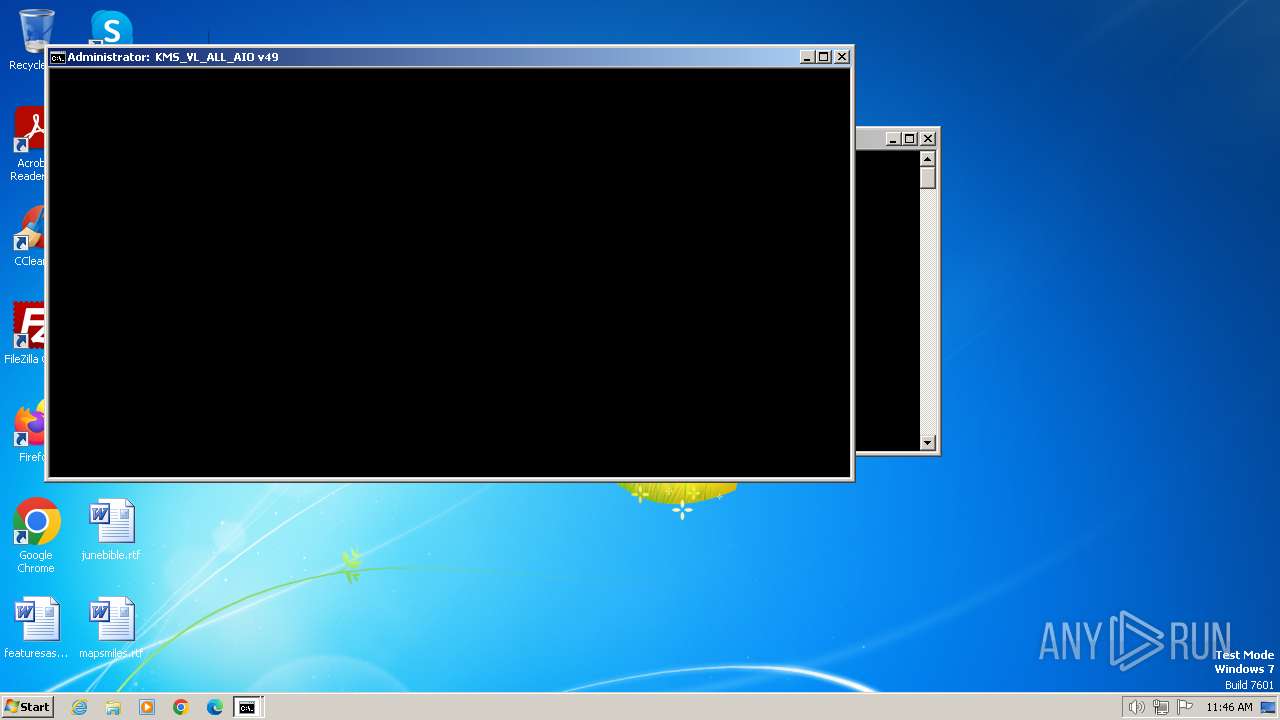This screenshot has height=720, width=1280.
Task: Click the background console scrollbar thumb
Action: pyautogui.click(x=928, y=178)
